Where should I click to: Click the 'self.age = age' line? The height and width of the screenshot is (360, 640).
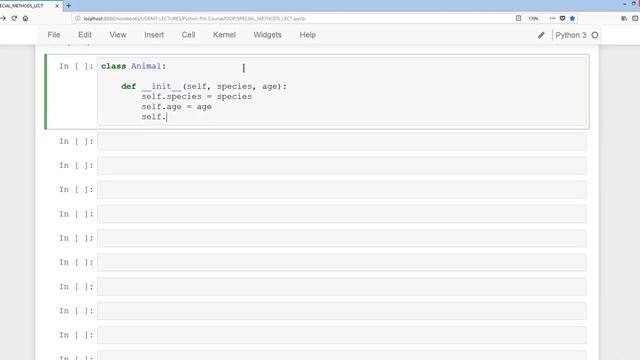176,107
